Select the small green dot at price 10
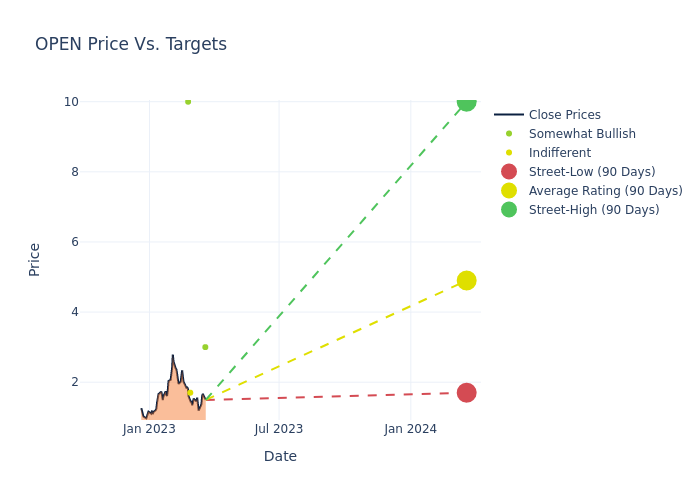The width and height of the screenshot is (700, 500). (x=188, y=102)
